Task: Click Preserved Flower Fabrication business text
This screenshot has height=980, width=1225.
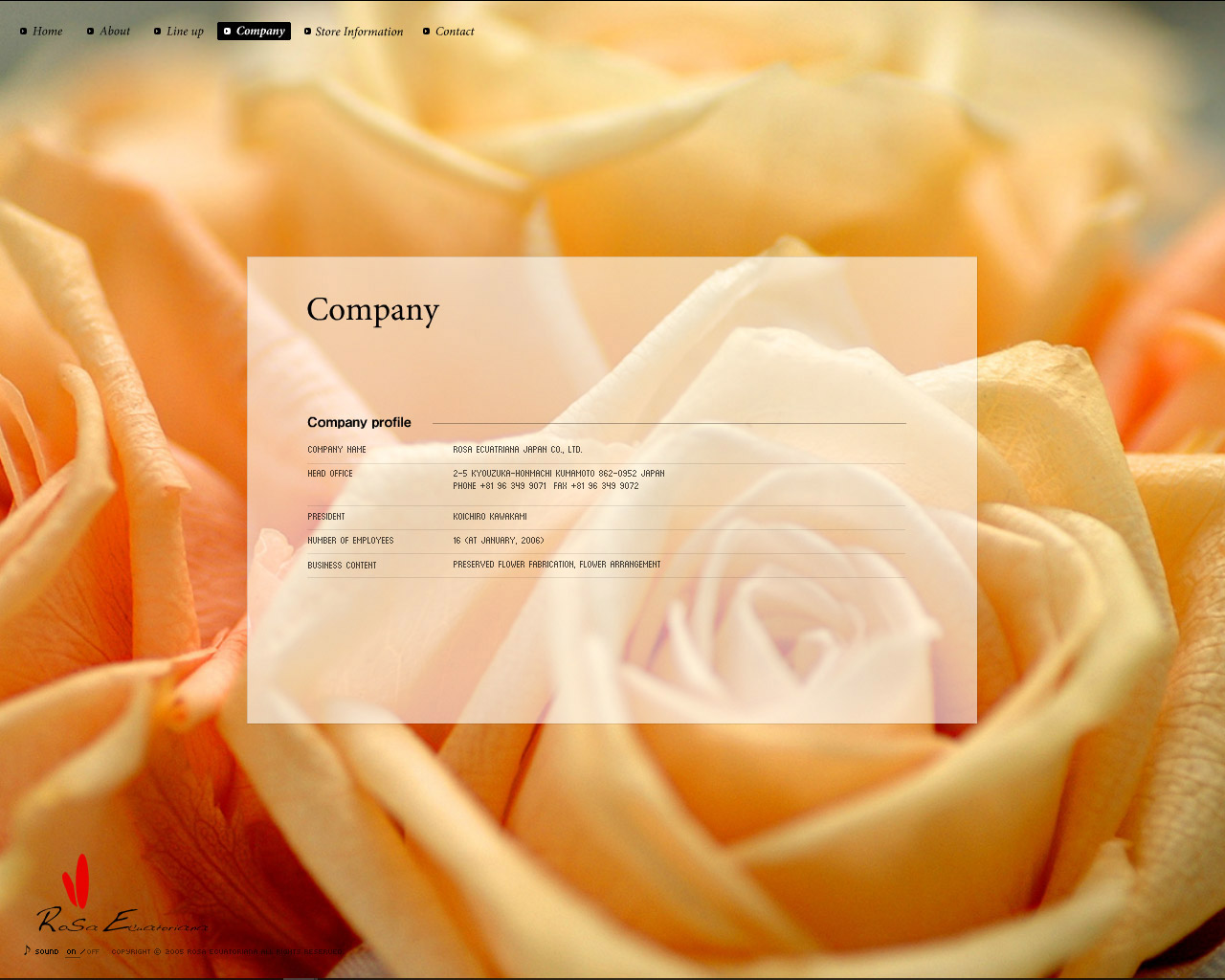Action: [557, 565]
